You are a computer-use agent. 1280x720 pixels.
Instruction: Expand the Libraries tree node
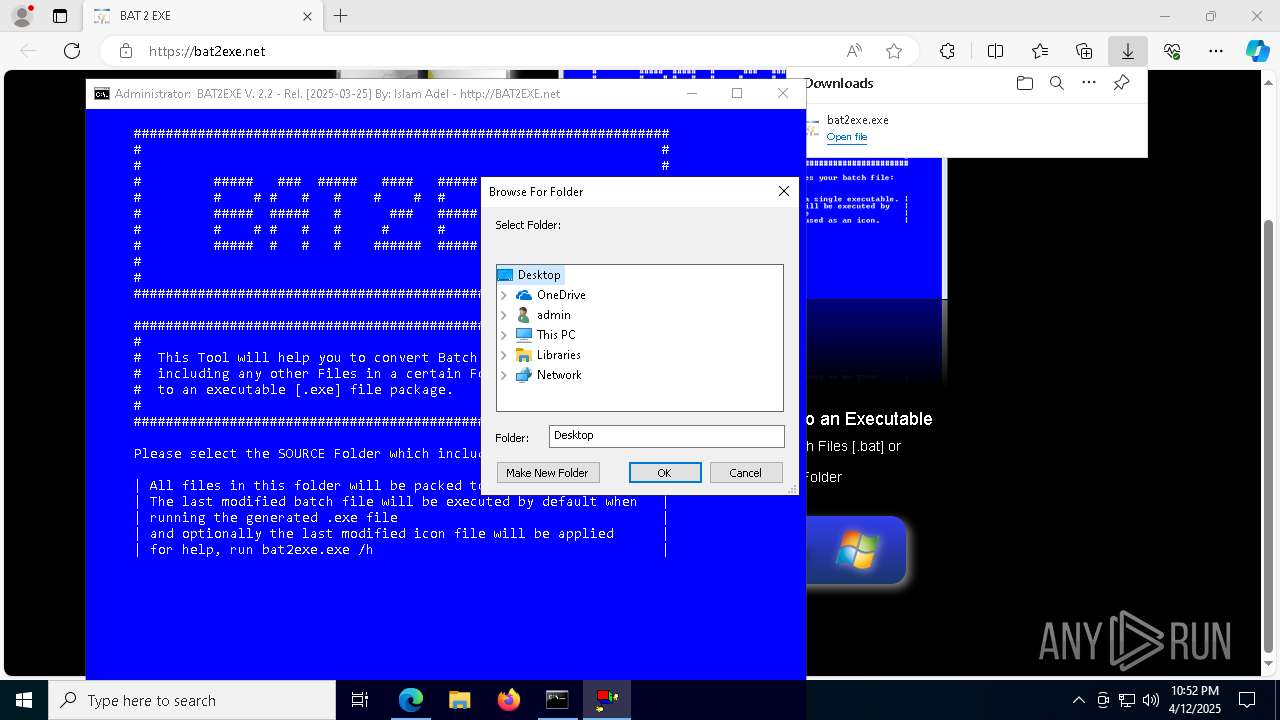coord(504,355)
